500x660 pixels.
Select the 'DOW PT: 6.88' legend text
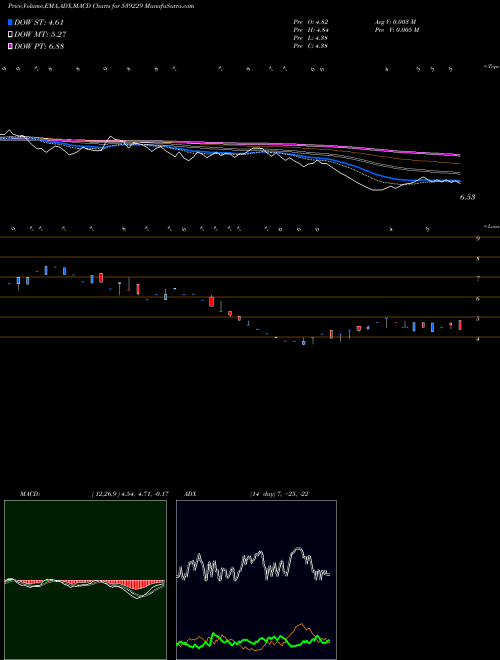point(39,46)
